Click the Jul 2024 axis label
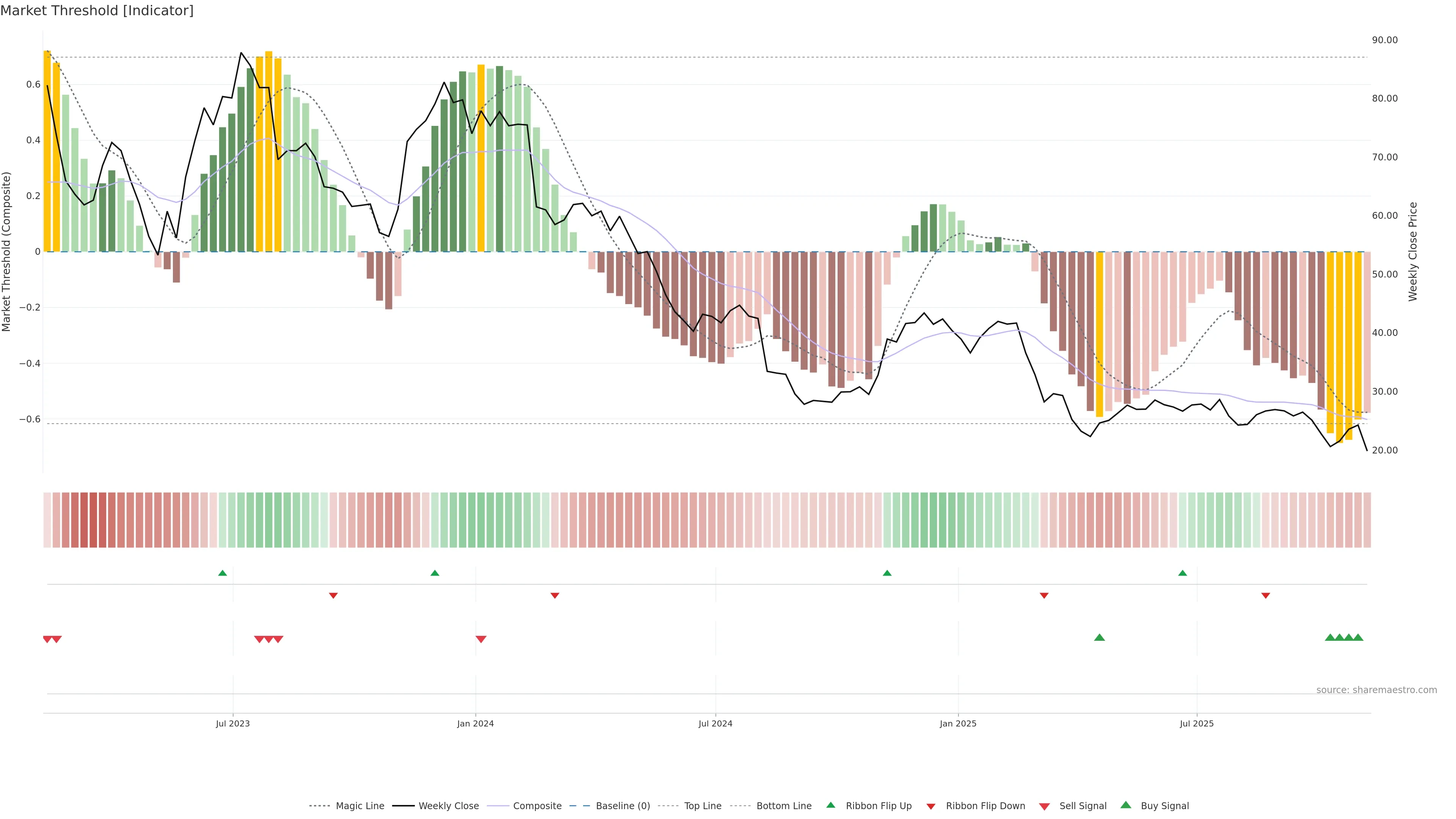Screen dimensions: 1456x819 coord(715,723)
